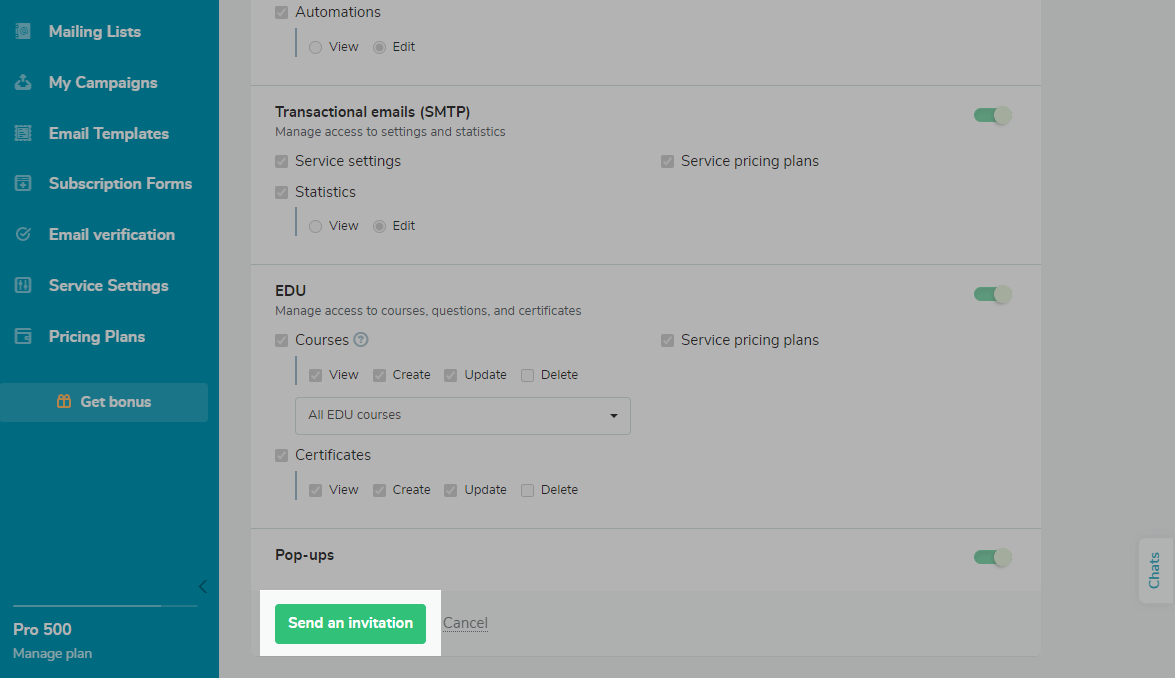Click the Cancel link

(x=465, y=623)
